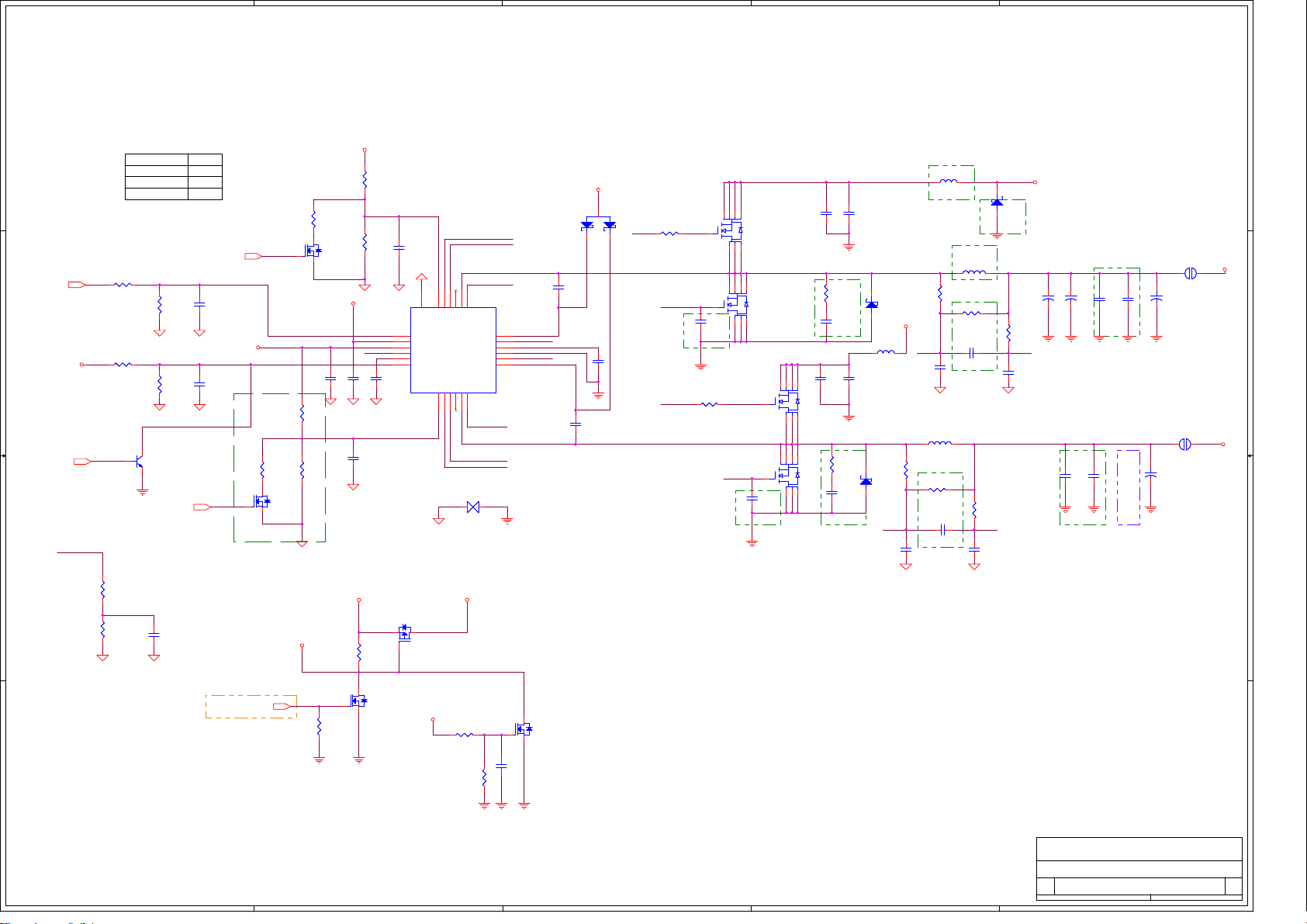This screenshot has height=924, width=1307.
Task: Select the diode to ground in top-right green box
Action: [997, 203]
